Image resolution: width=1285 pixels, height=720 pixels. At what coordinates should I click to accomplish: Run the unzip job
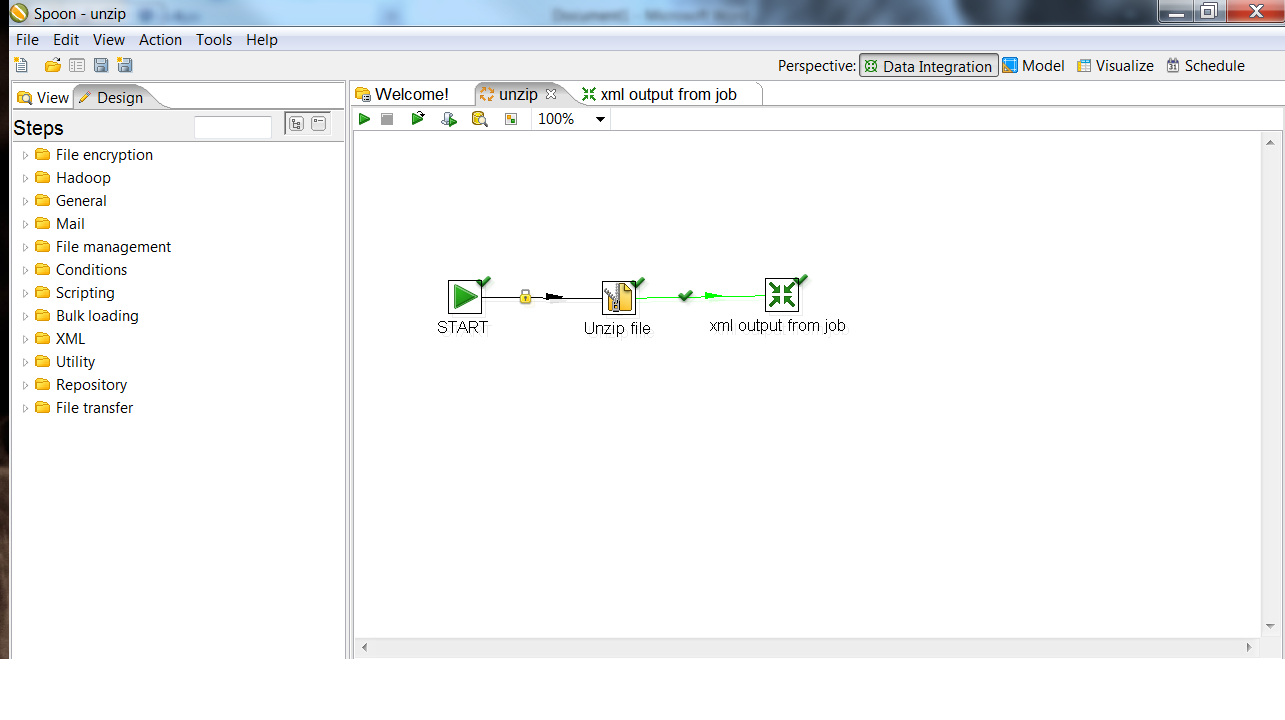[364, 118]
